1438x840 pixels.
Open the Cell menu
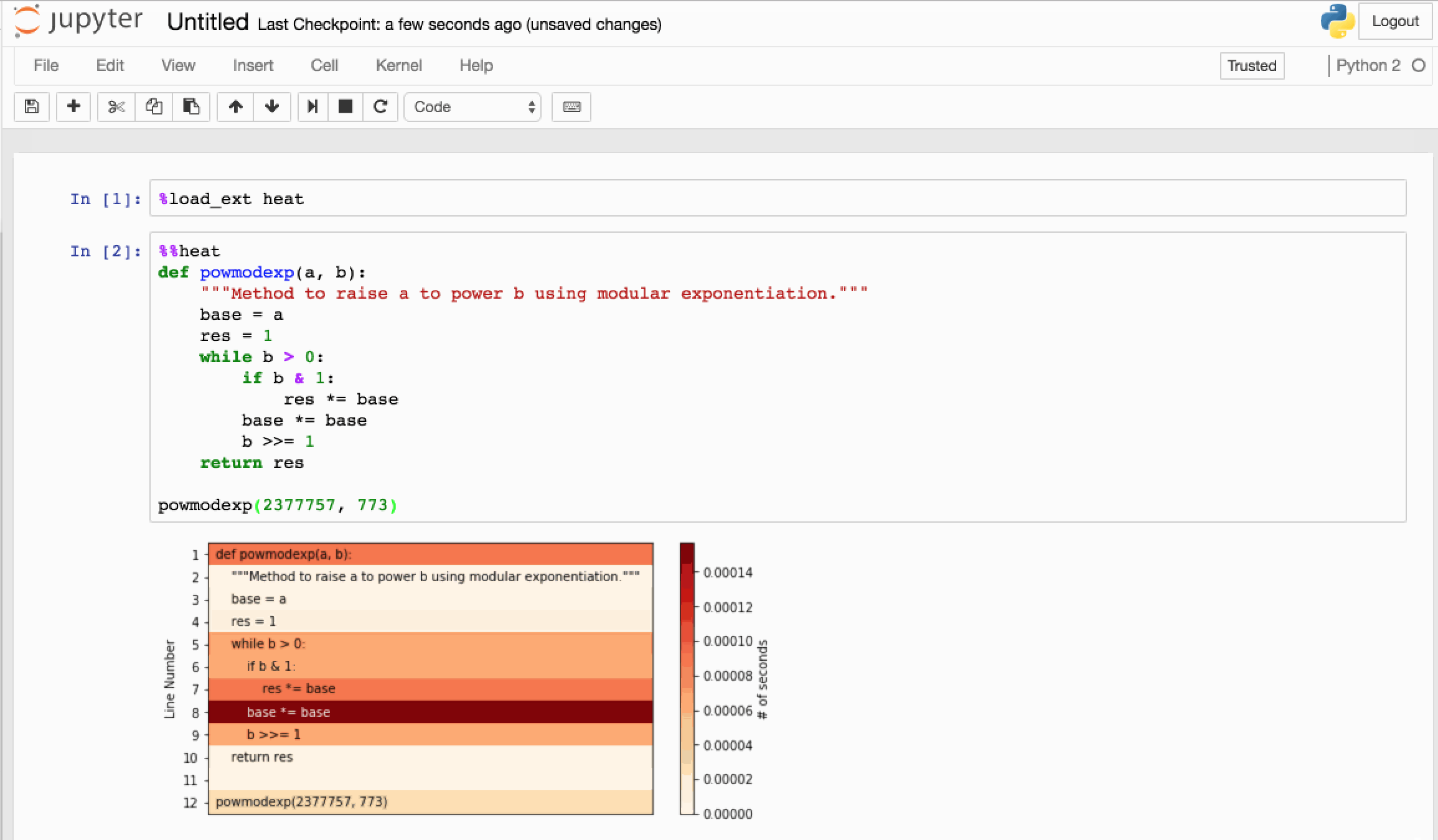click(x=324, y=65)
